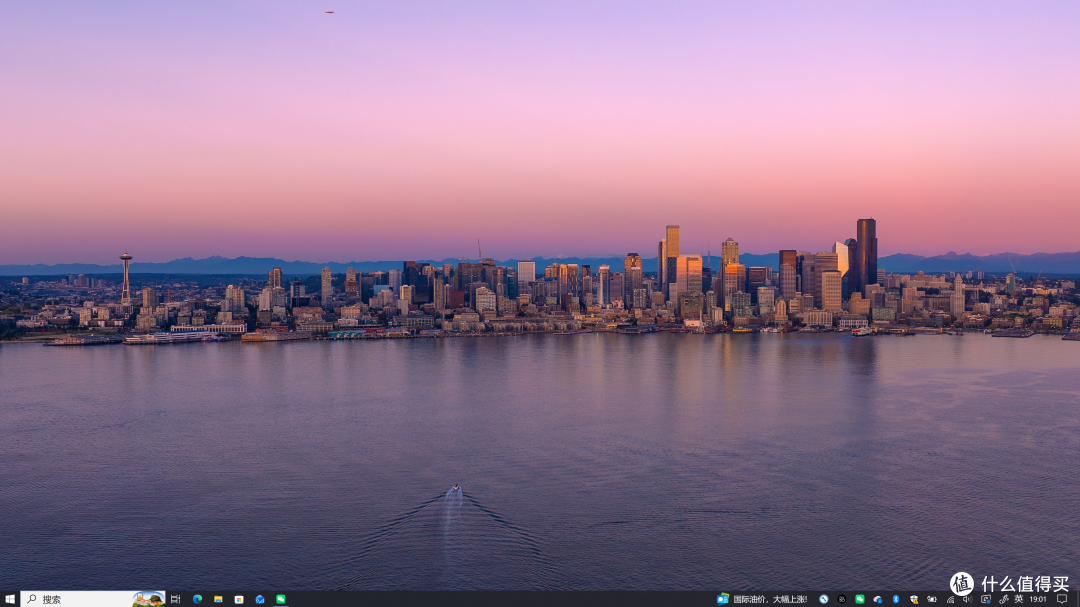Open WeChat from the pinned taskbar icons

coord(280,599)
